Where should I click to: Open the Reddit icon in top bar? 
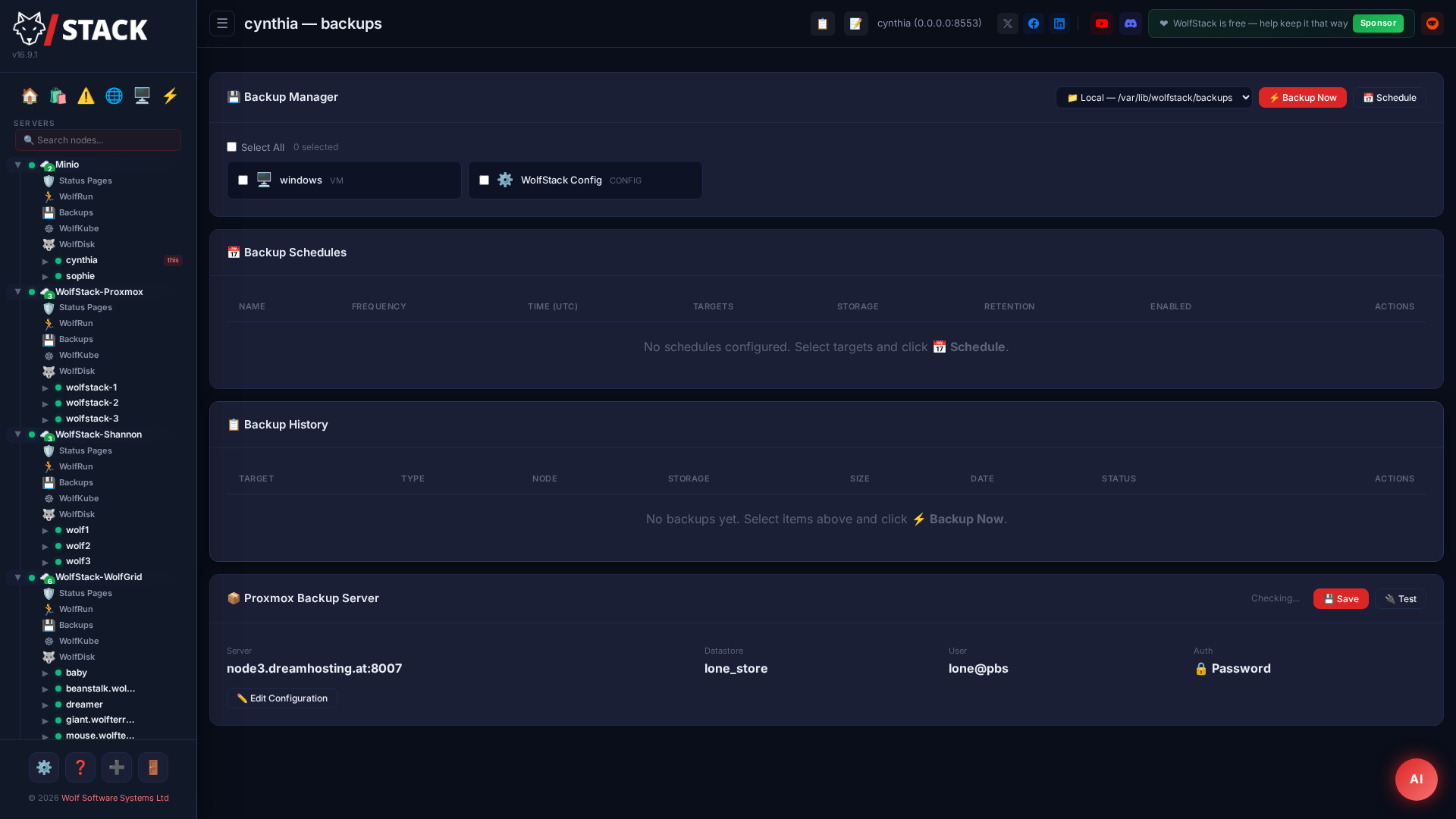[1432, 24]
